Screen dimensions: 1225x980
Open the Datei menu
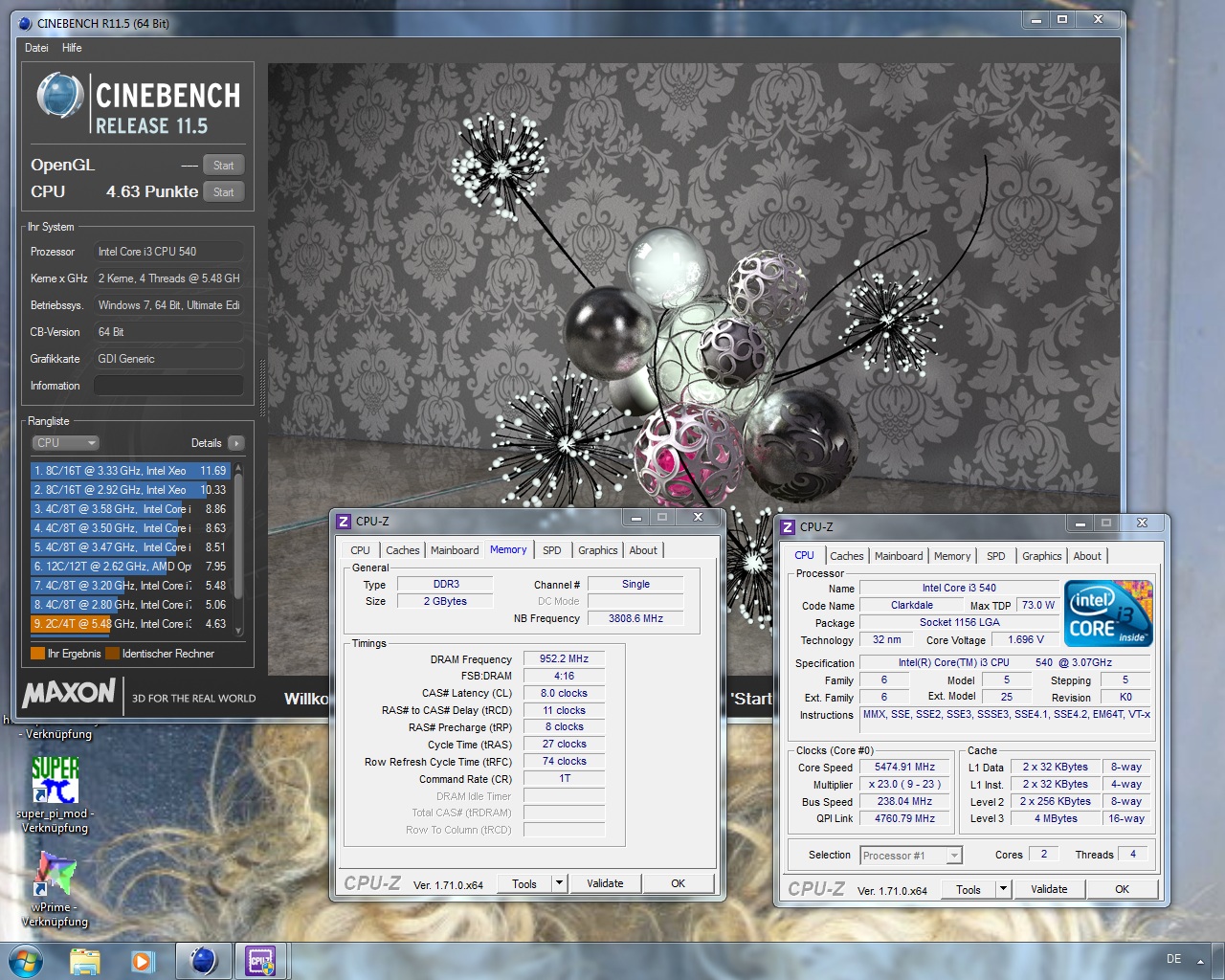[36, 48]
